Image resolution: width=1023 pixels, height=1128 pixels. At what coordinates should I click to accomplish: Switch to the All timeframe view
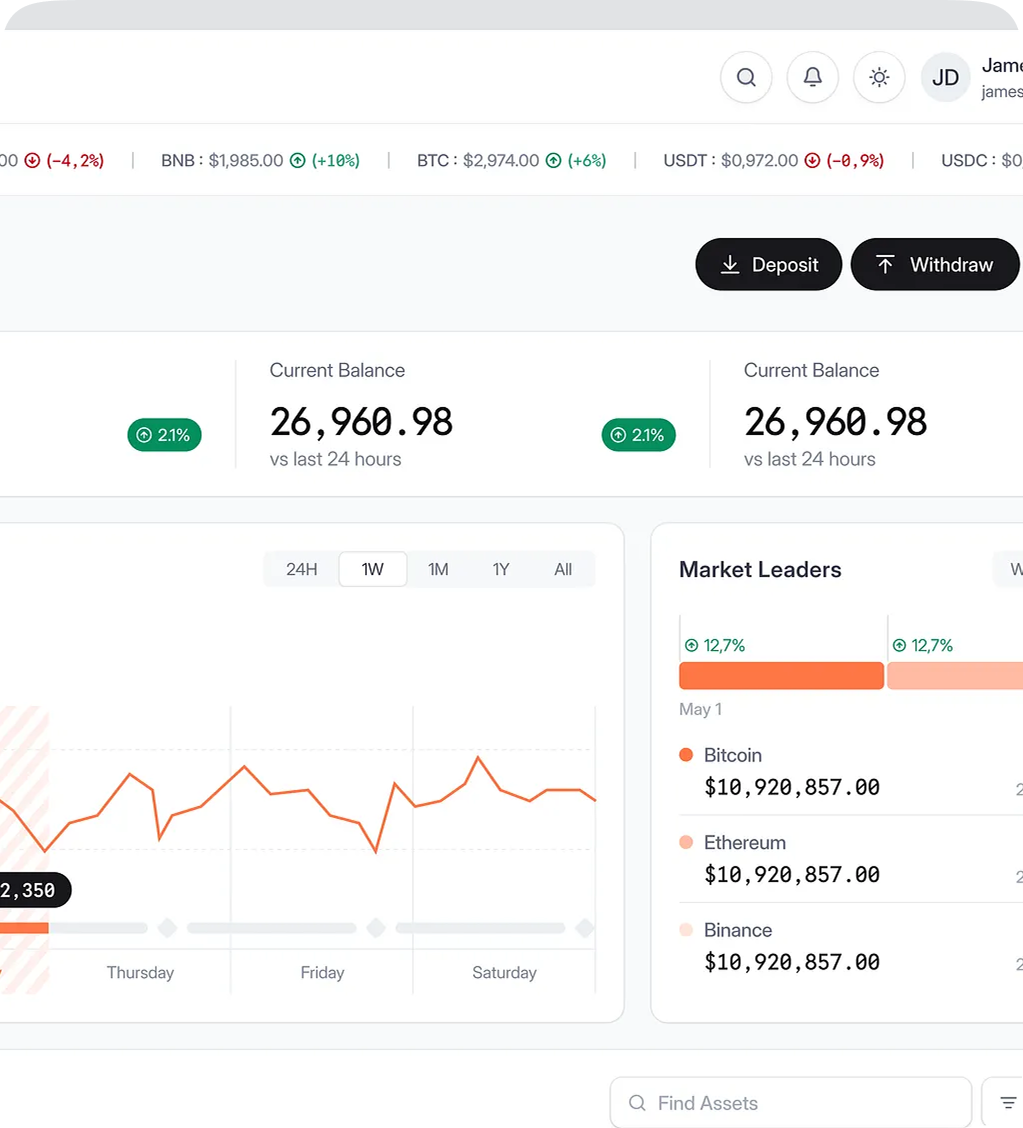point(562,568)
